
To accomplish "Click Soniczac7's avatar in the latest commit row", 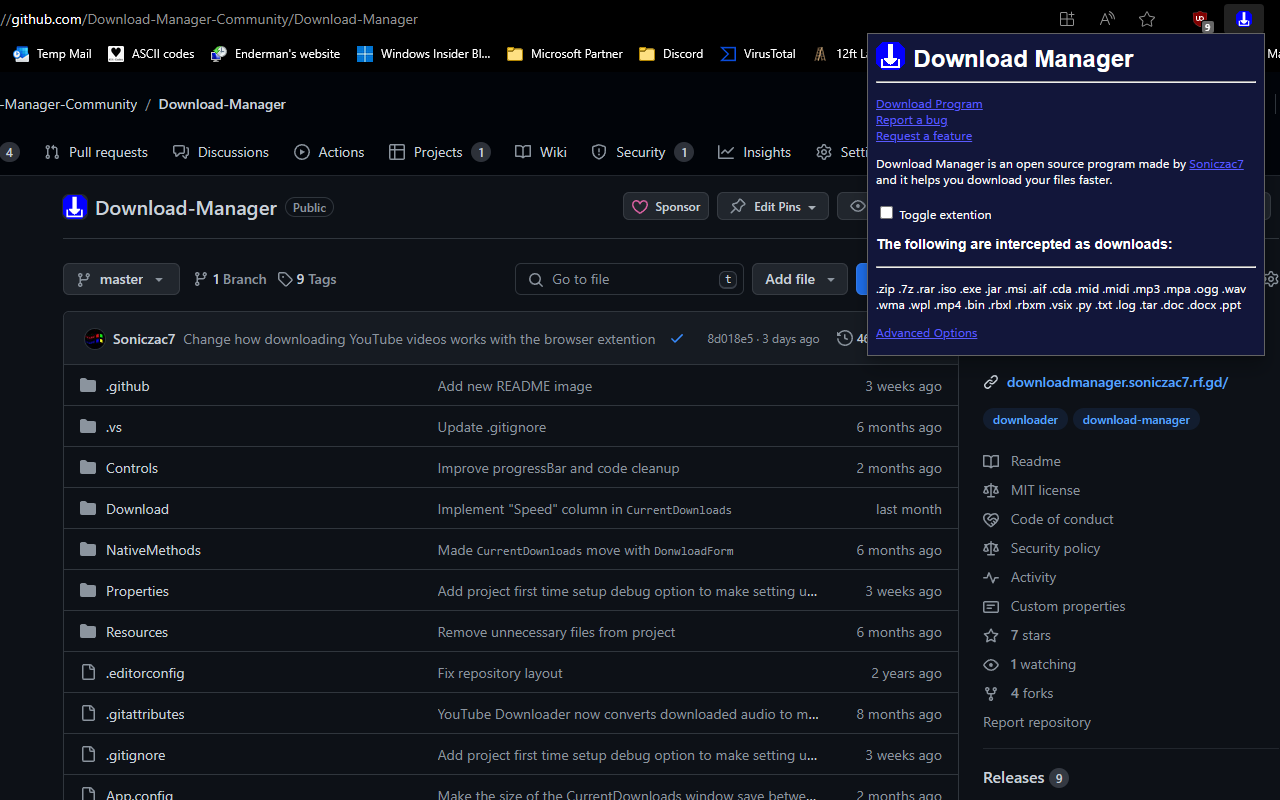I will tap(95, 339).
